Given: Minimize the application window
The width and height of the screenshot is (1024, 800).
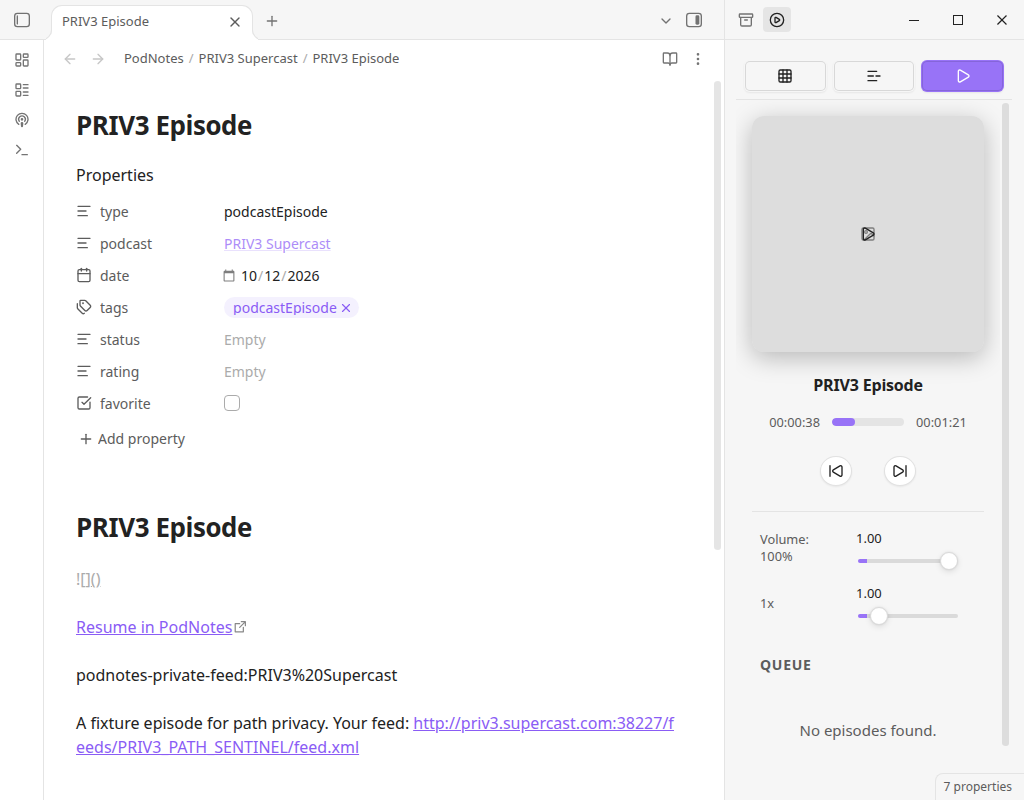Looking at the screenshot, I should pos(914,20).
